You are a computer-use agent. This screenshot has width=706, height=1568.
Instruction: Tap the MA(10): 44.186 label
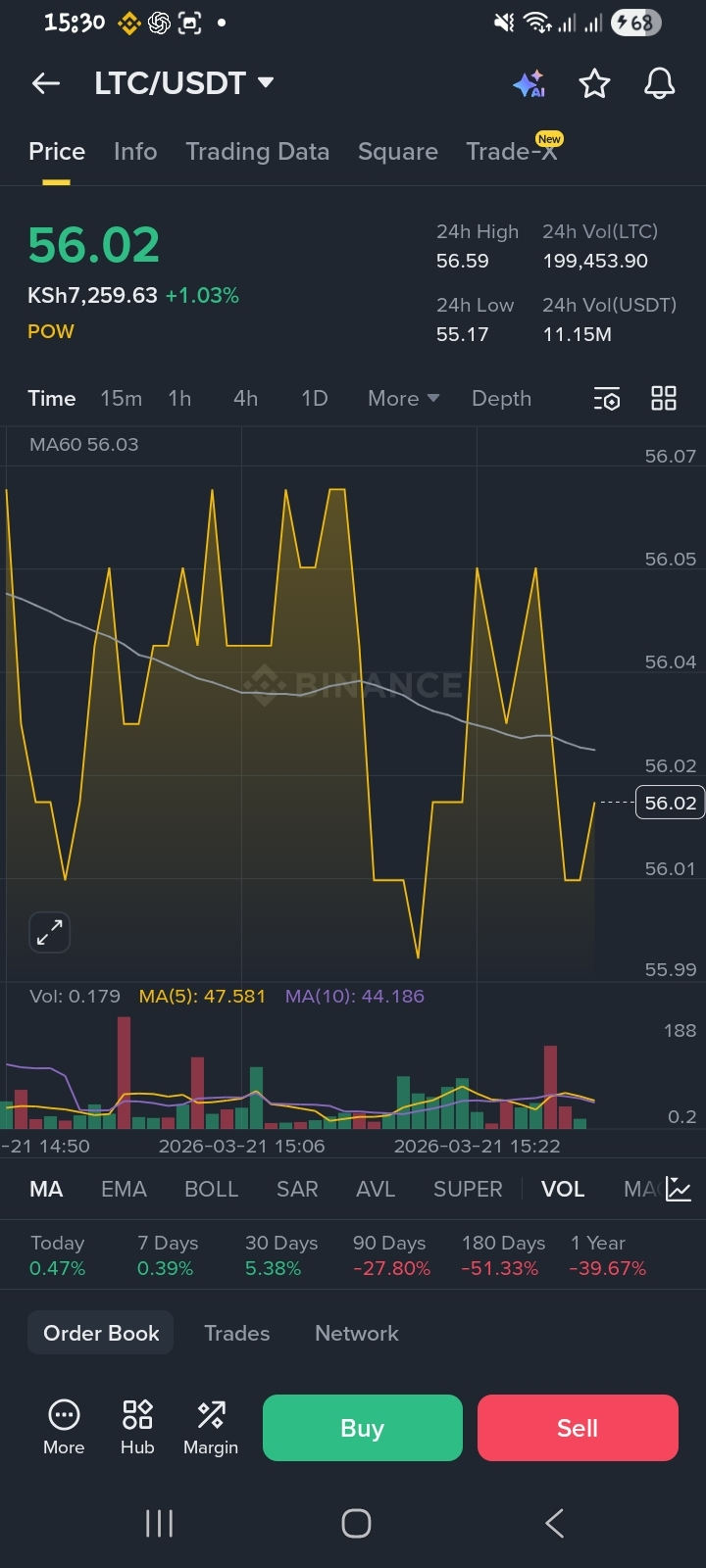pos(355,996)
